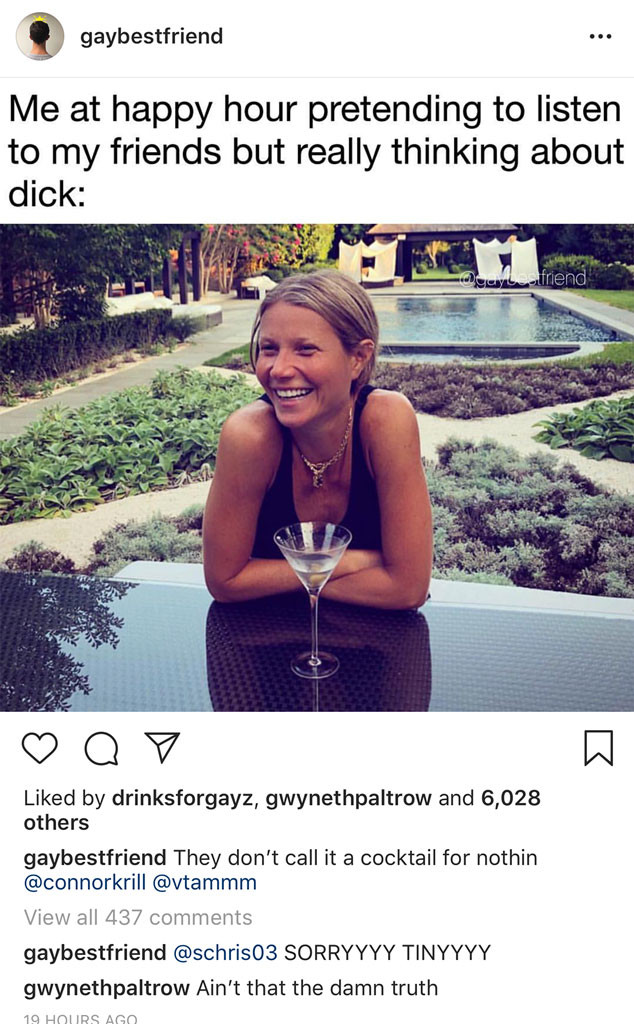634x1024 pixels.
Task: Save post with bookmark icon
Action: pyautogui.click(x=597, y=748)
